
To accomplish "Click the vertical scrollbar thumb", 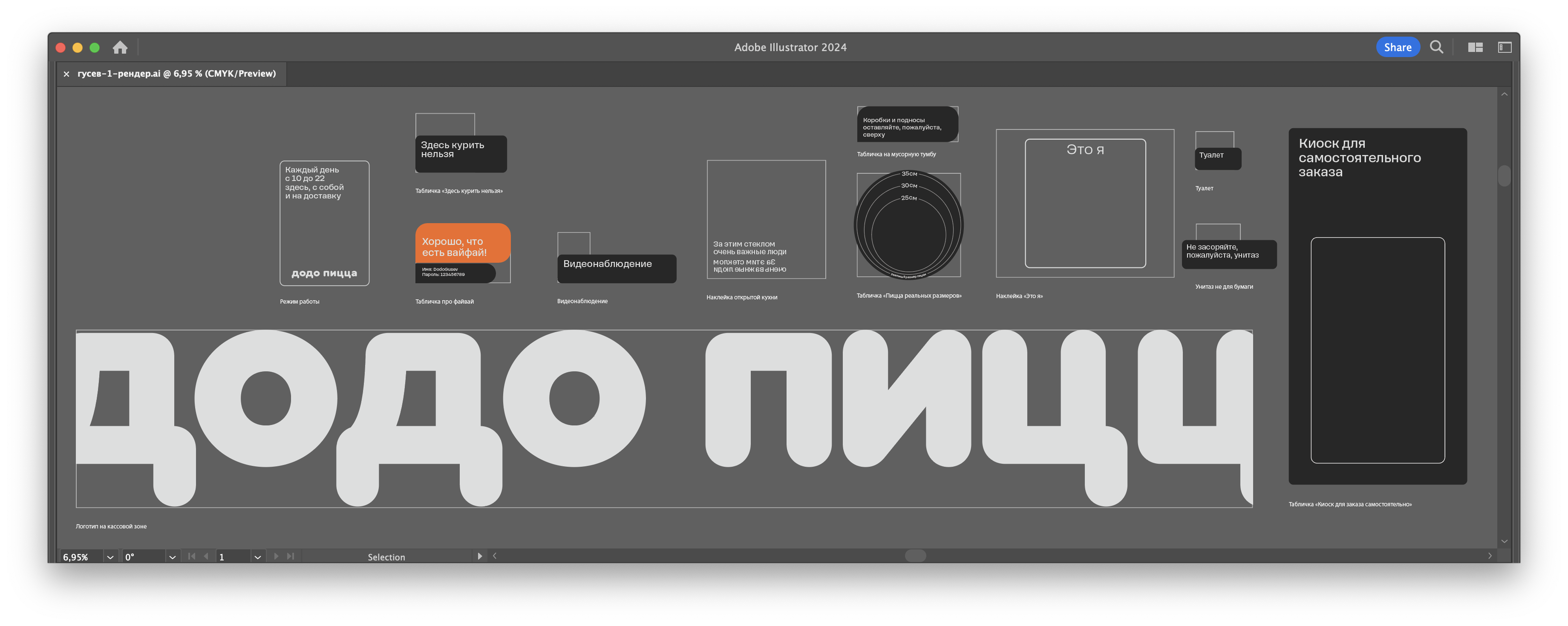I will tap(1504, 176).
